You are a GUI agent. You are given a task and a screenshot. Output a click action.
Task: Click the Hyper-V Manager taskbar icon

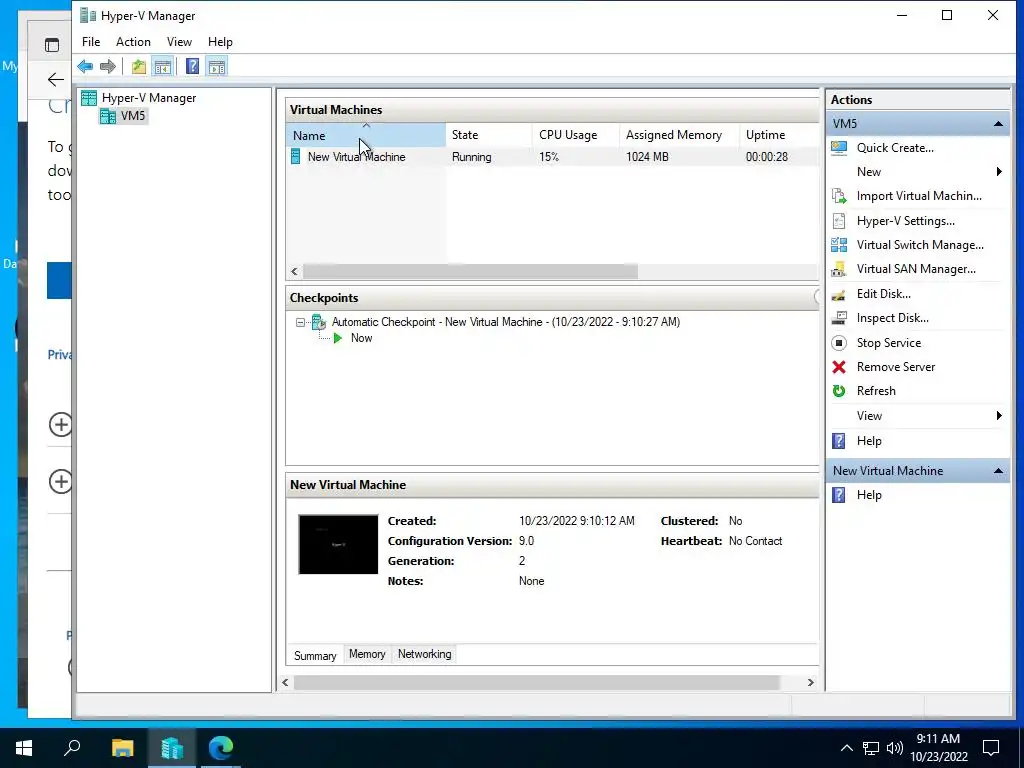coord(172,748)
